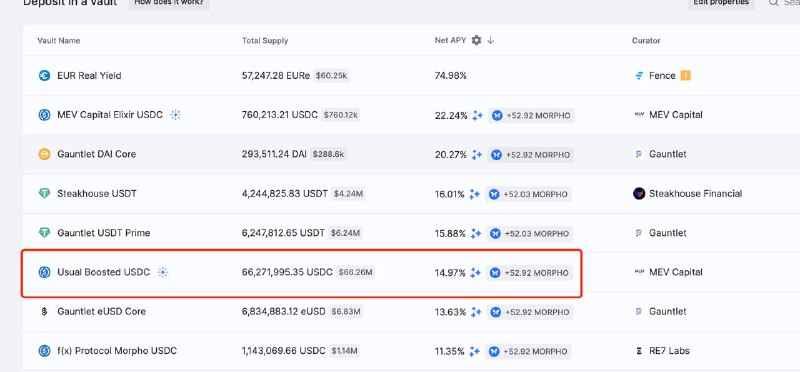Click Fence curator warning badge

click(686, 76)
